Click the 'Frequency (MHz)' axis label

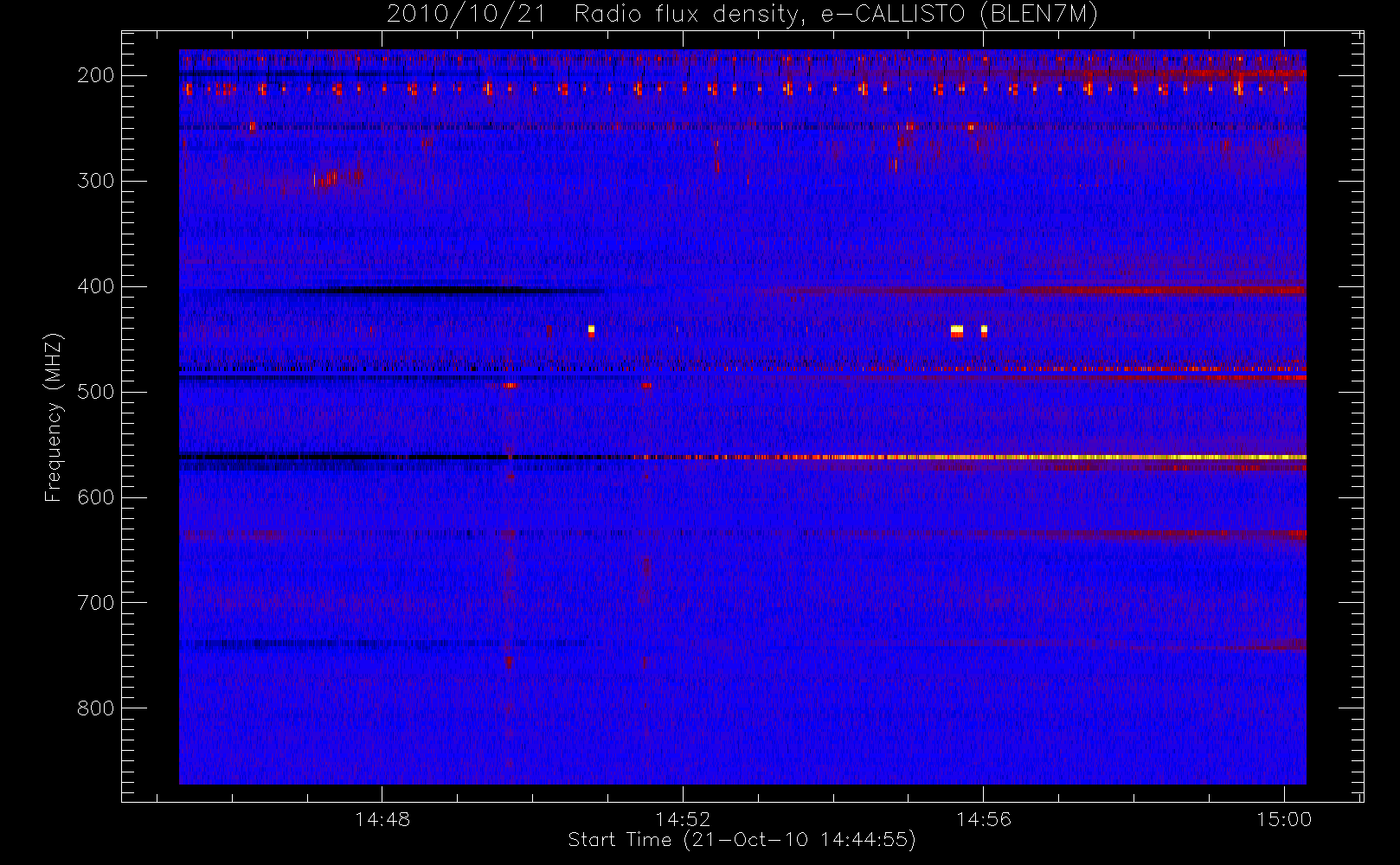pyautogui.click(x=54, y=417)
